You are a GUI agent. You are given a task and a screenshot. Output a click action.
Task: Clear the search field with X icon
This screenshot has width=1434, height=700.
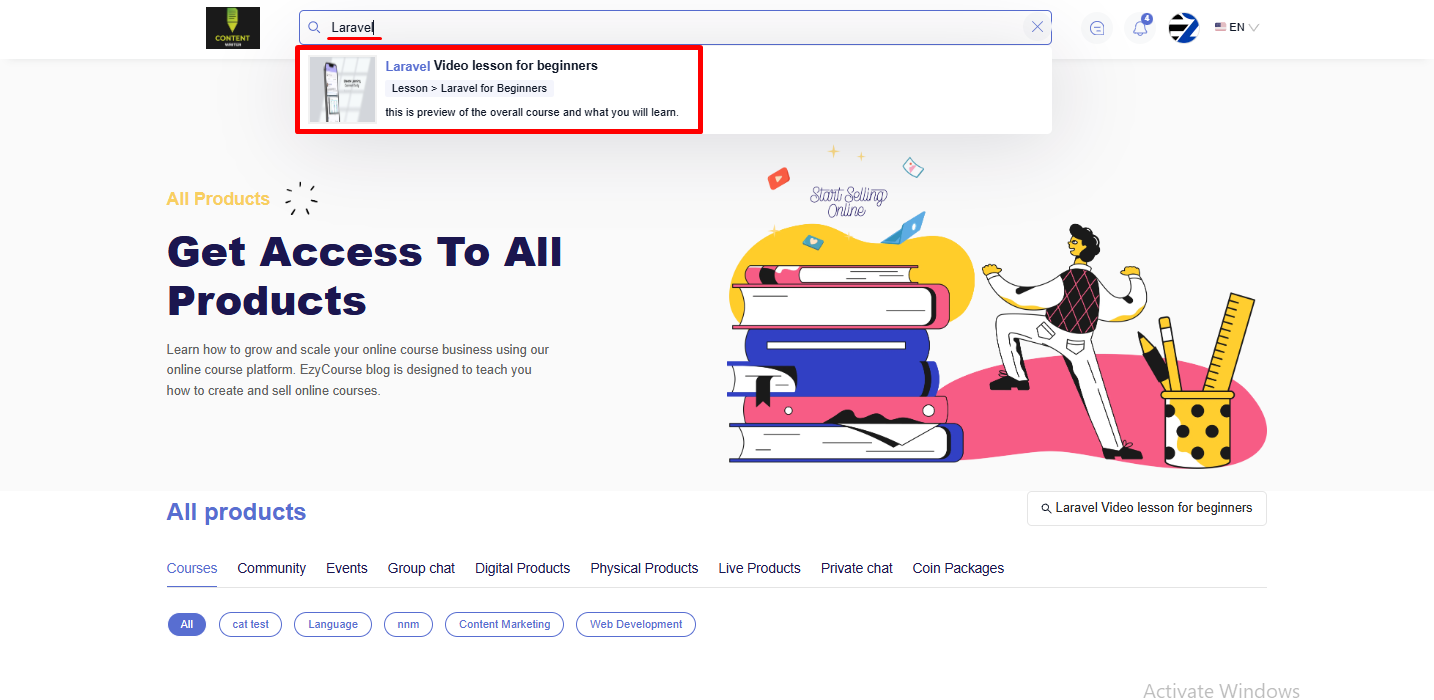pos(1037,28)
